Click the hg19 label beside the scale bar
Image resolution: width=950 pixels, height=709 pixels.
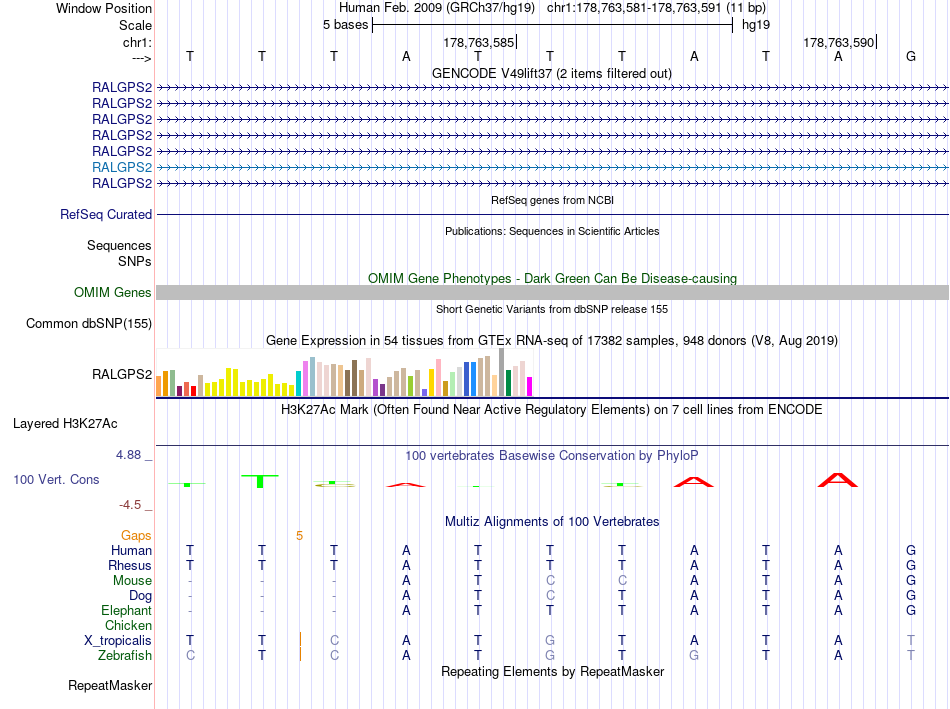coord(756,25)
